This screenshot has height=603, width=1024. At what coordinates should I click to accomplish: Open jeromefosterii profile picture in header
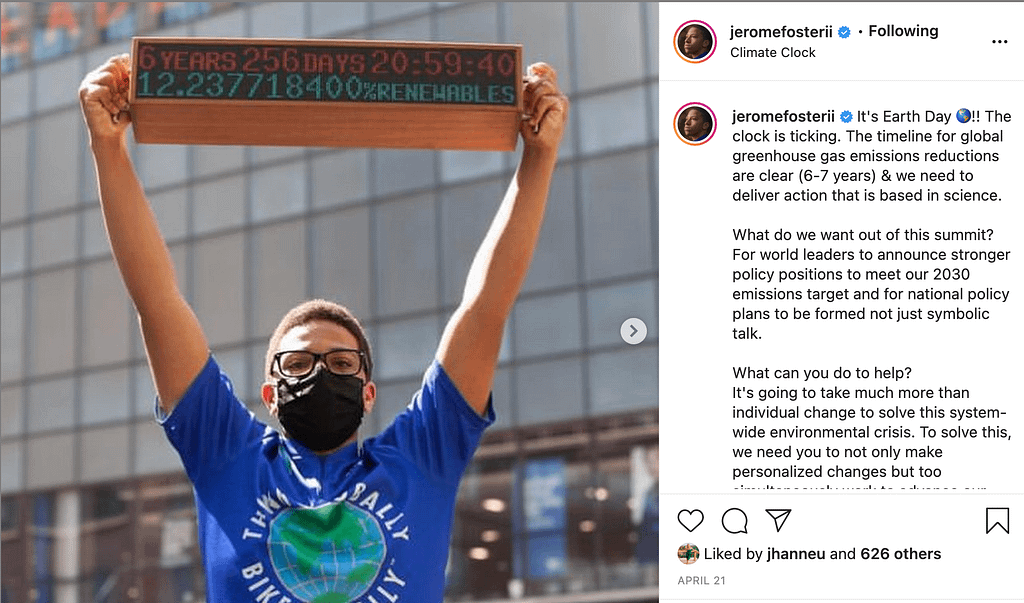(x=695, y=42)
